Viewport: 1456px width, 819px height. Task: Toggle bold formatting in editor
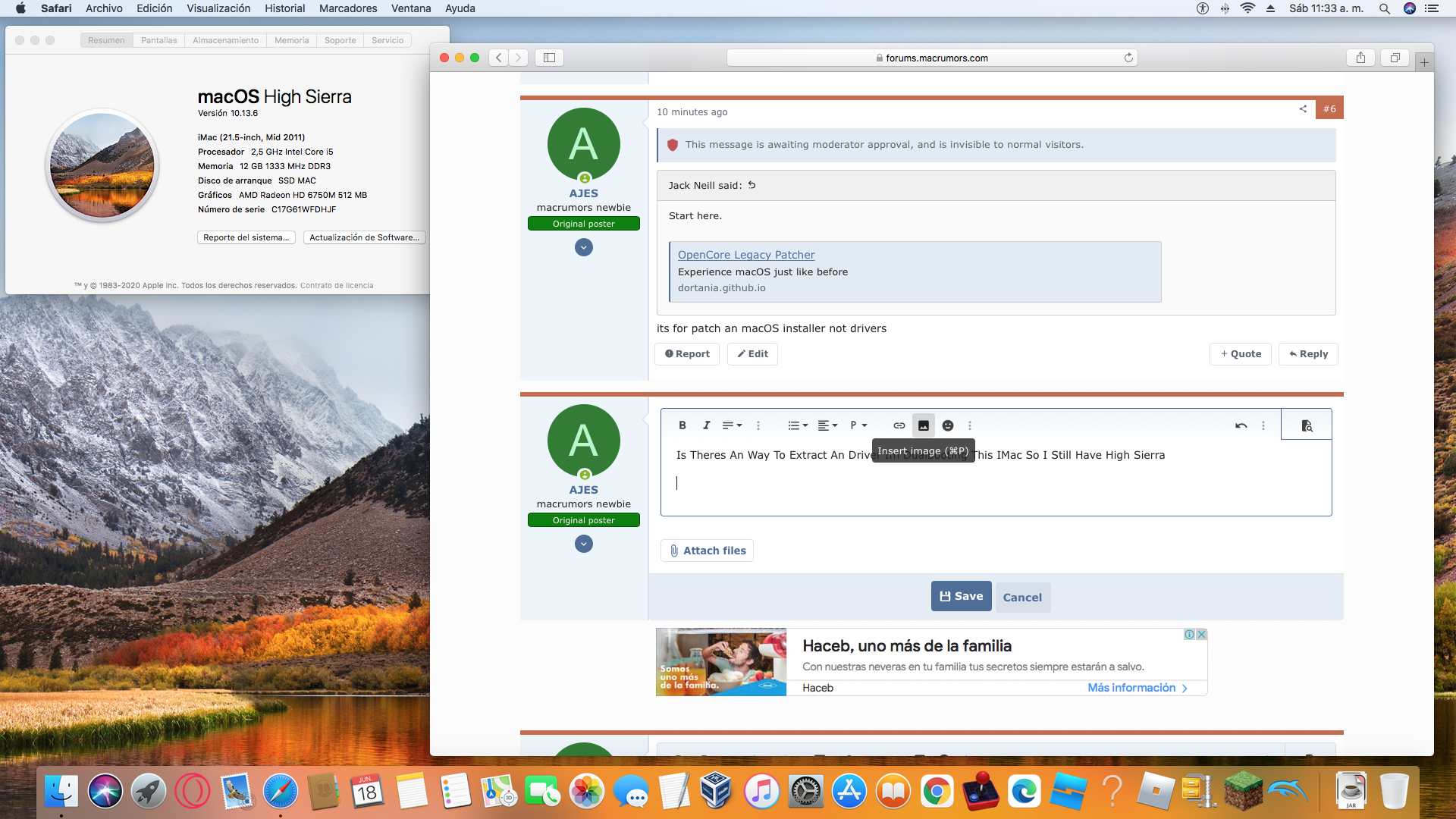click(x=682, y=425)
